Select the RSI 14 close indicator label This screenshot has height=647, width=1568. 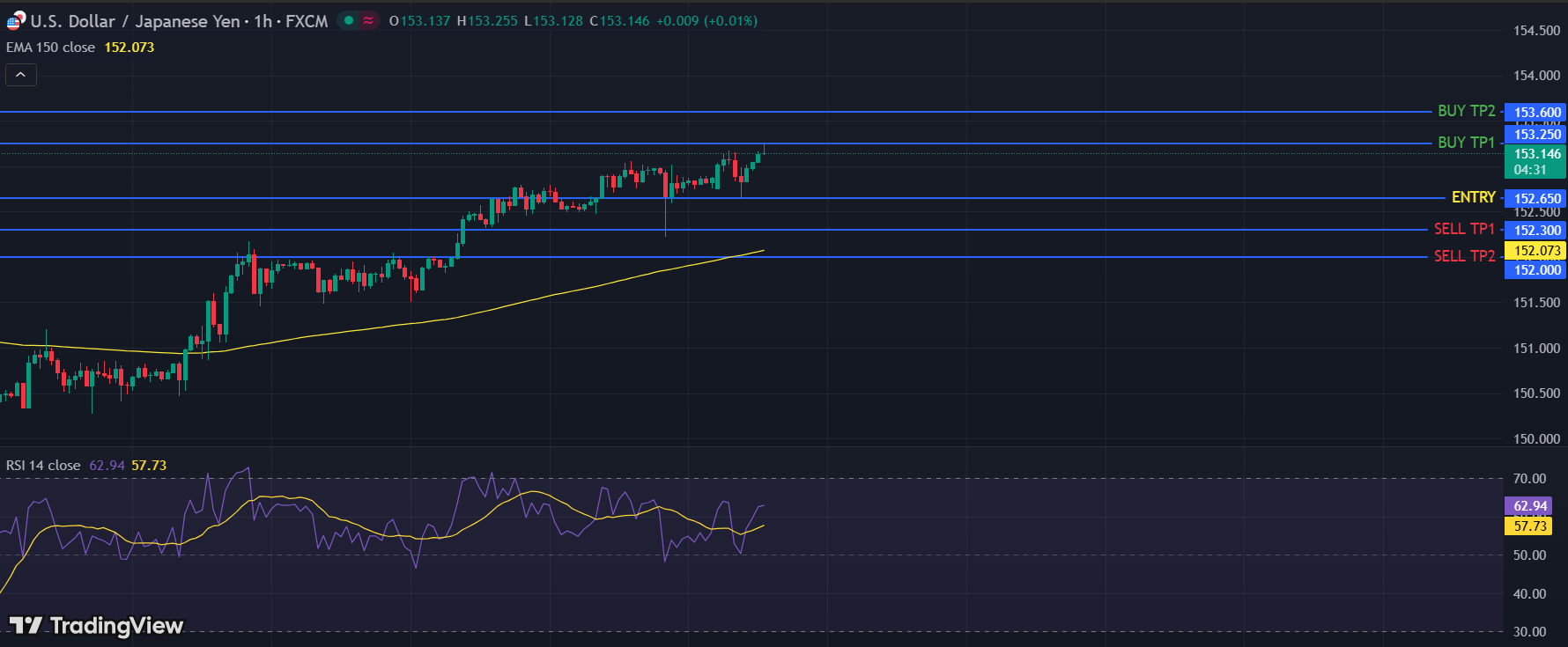coord(43,465)
